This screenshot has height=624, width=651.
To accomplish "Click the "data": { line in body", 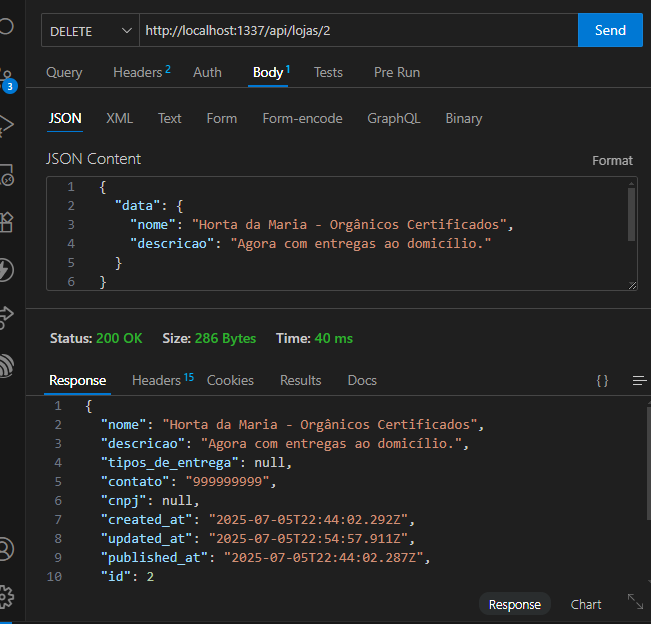I will coord(149,206).
